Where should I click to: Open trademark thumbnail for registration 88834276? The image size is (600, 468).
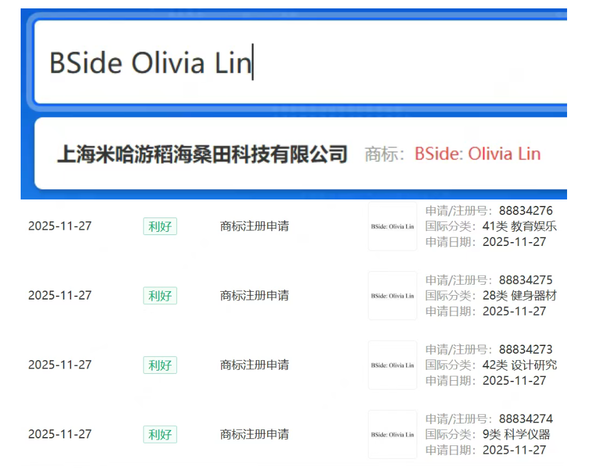393,227
